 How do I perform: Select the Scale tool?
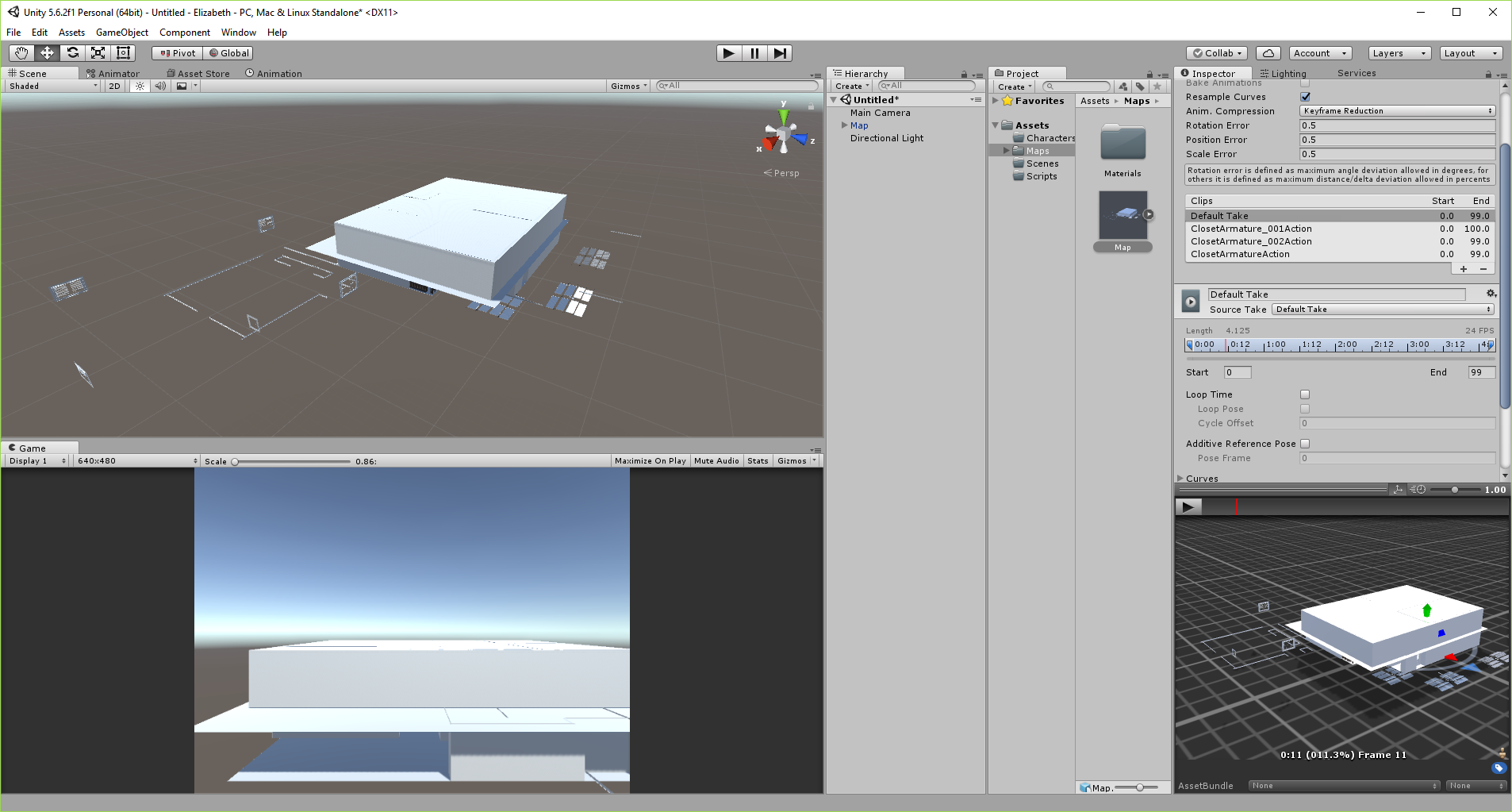click(98, 53)
